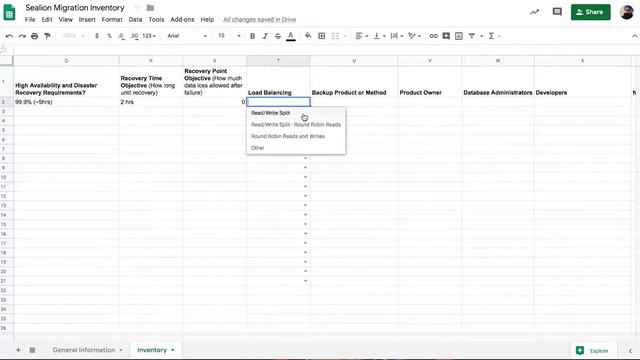Click the insert chart icon

[x=459, y=36]
